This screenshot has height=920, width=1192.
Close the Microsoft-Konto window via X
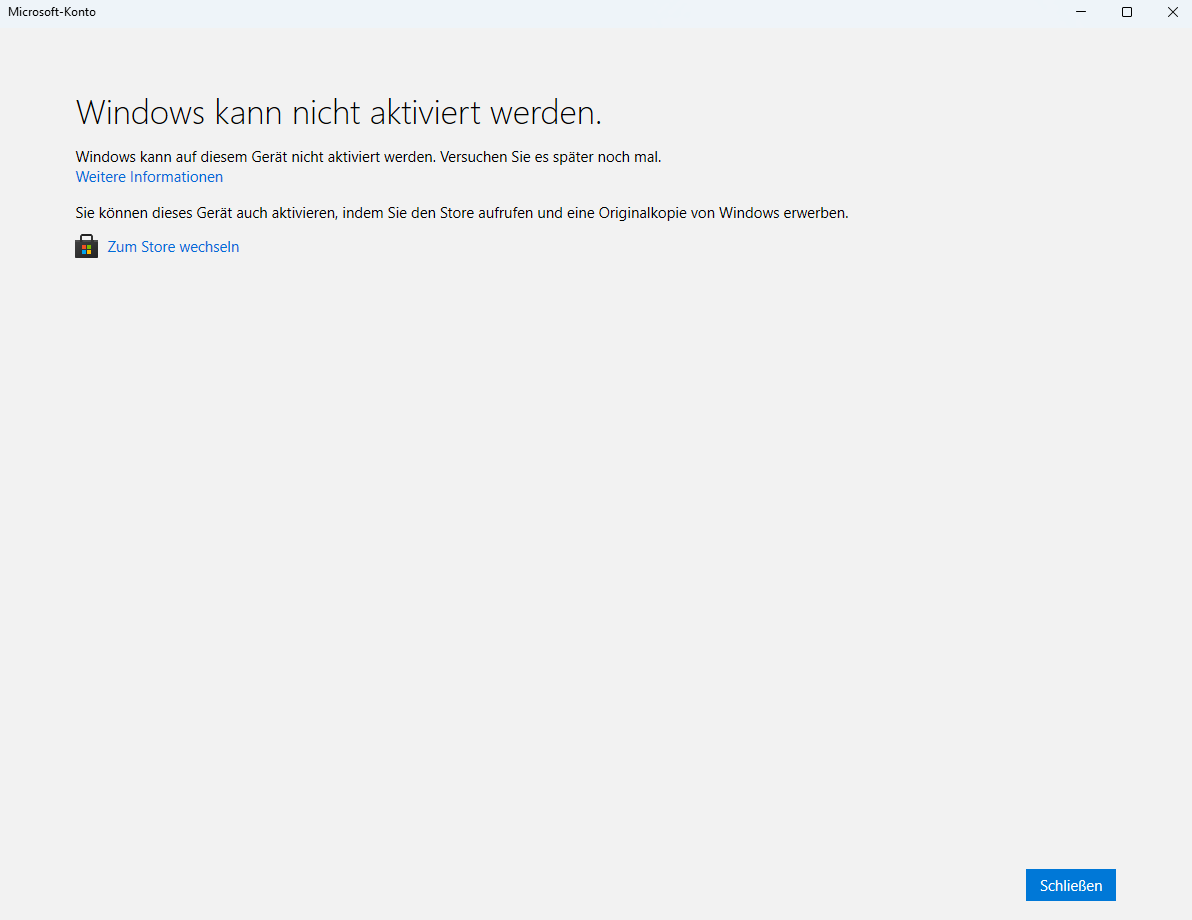pos(1172,12)
